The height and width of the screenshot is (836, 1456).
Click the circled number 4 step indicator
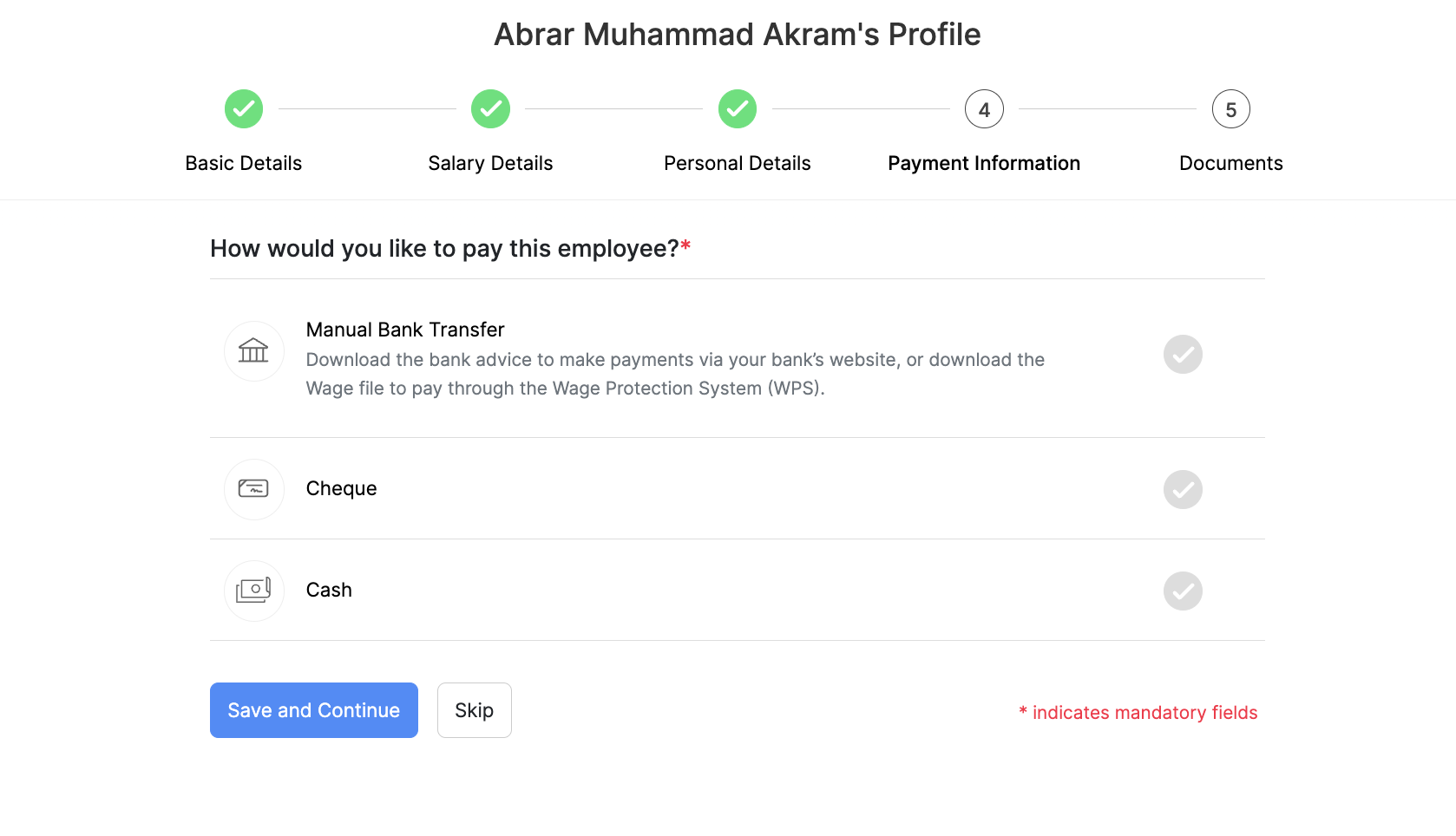pyautogui.click(x=984, y=108)
